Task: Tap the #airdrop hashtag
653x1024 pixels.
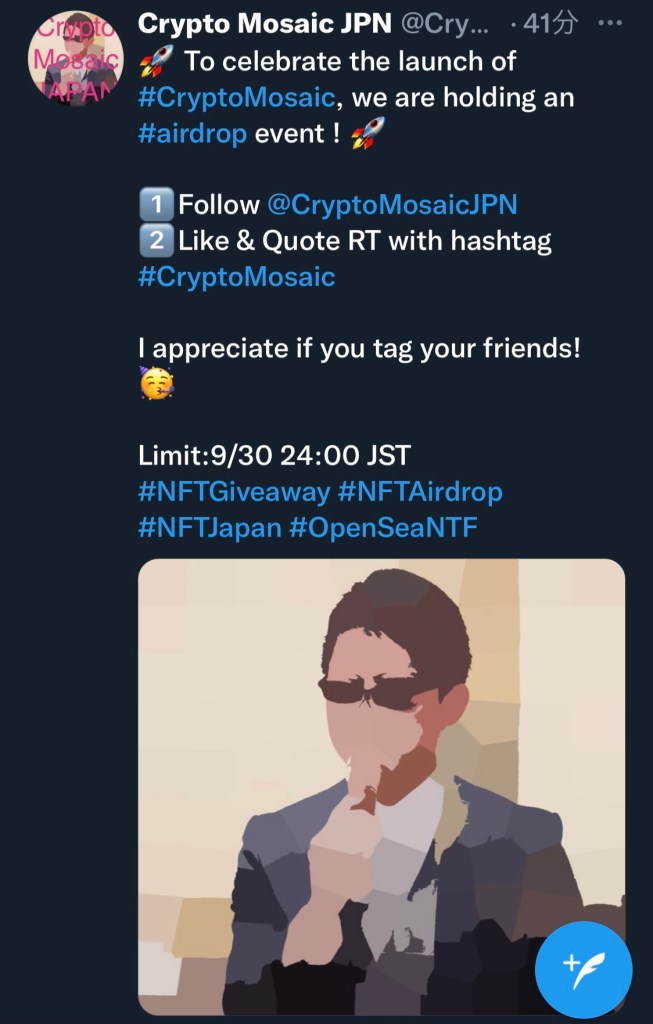Action: point(192,133)
